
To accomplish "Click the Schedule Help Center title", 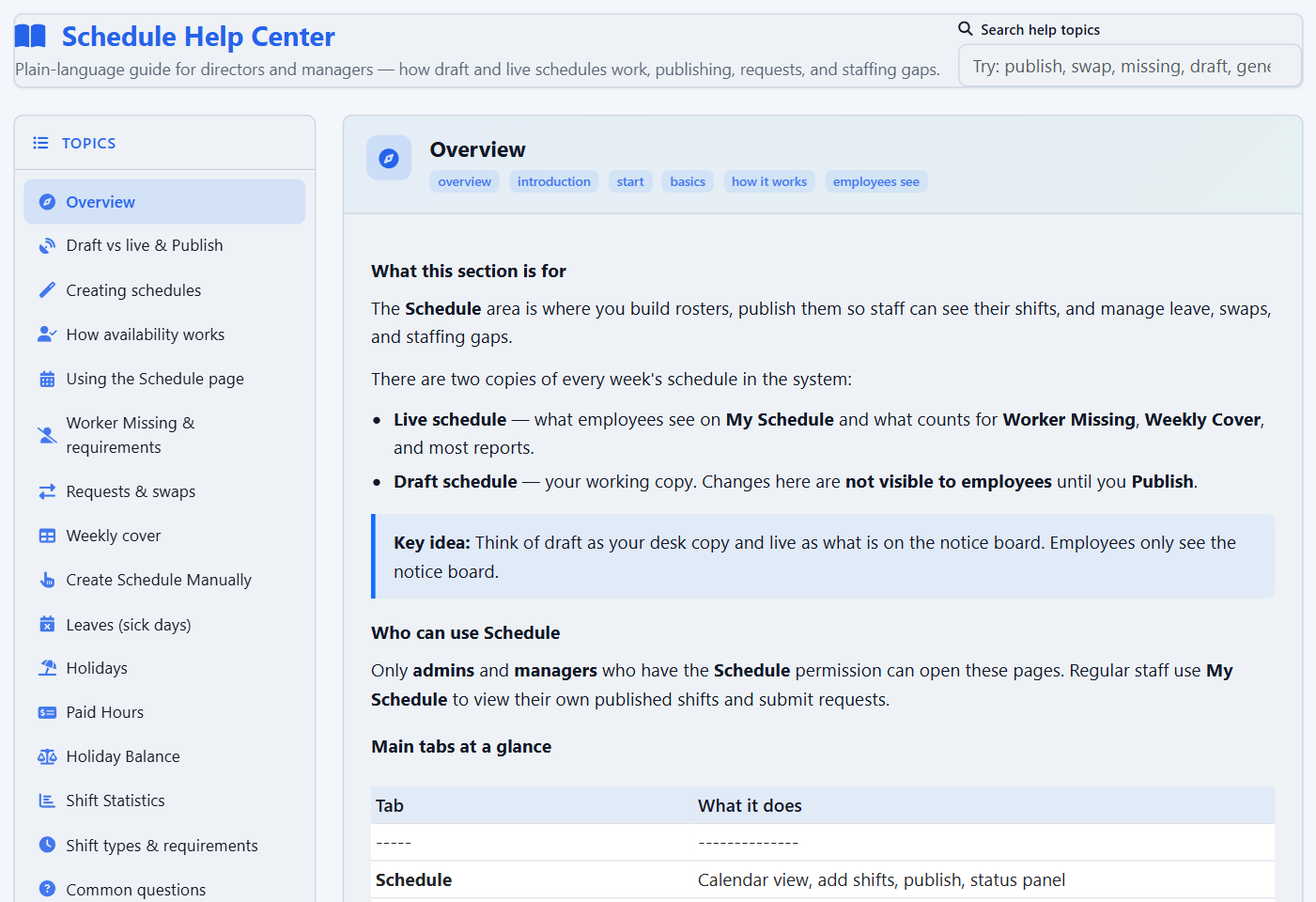I will click(198, 37).
